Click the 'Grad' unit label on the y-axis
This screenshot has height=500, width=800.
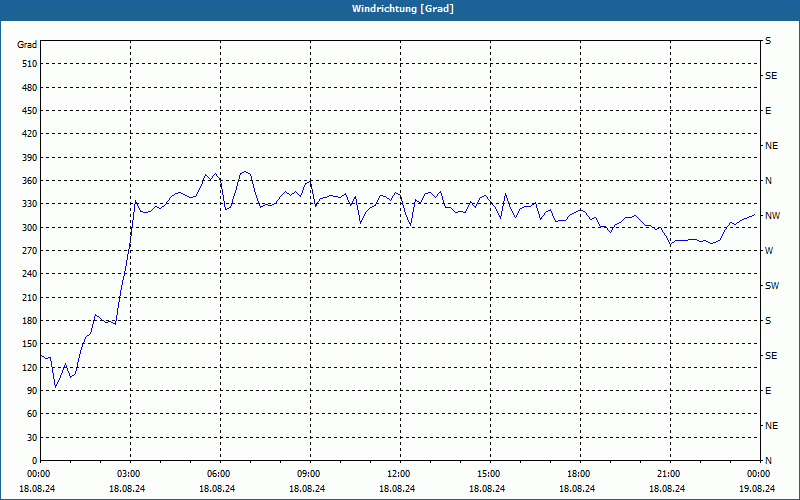(x=27, y=45)
